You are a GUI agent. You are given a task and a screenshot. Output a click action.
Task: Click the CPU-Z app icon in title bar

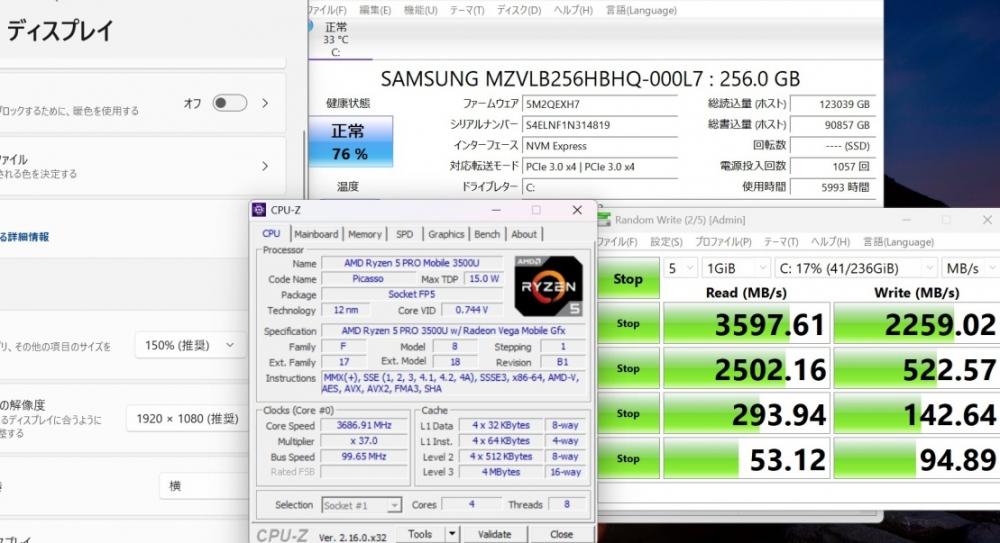(x=259, y=210)
